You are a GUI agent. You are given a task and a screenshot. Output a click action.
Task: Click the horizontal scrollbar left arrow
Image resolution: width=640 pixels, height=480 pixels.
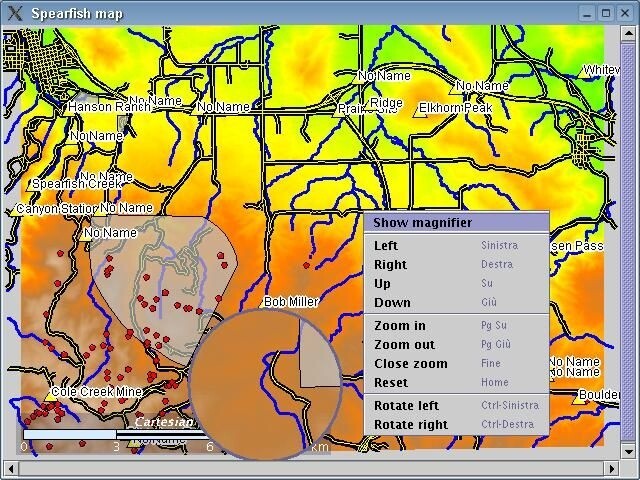tap(11, 468)
